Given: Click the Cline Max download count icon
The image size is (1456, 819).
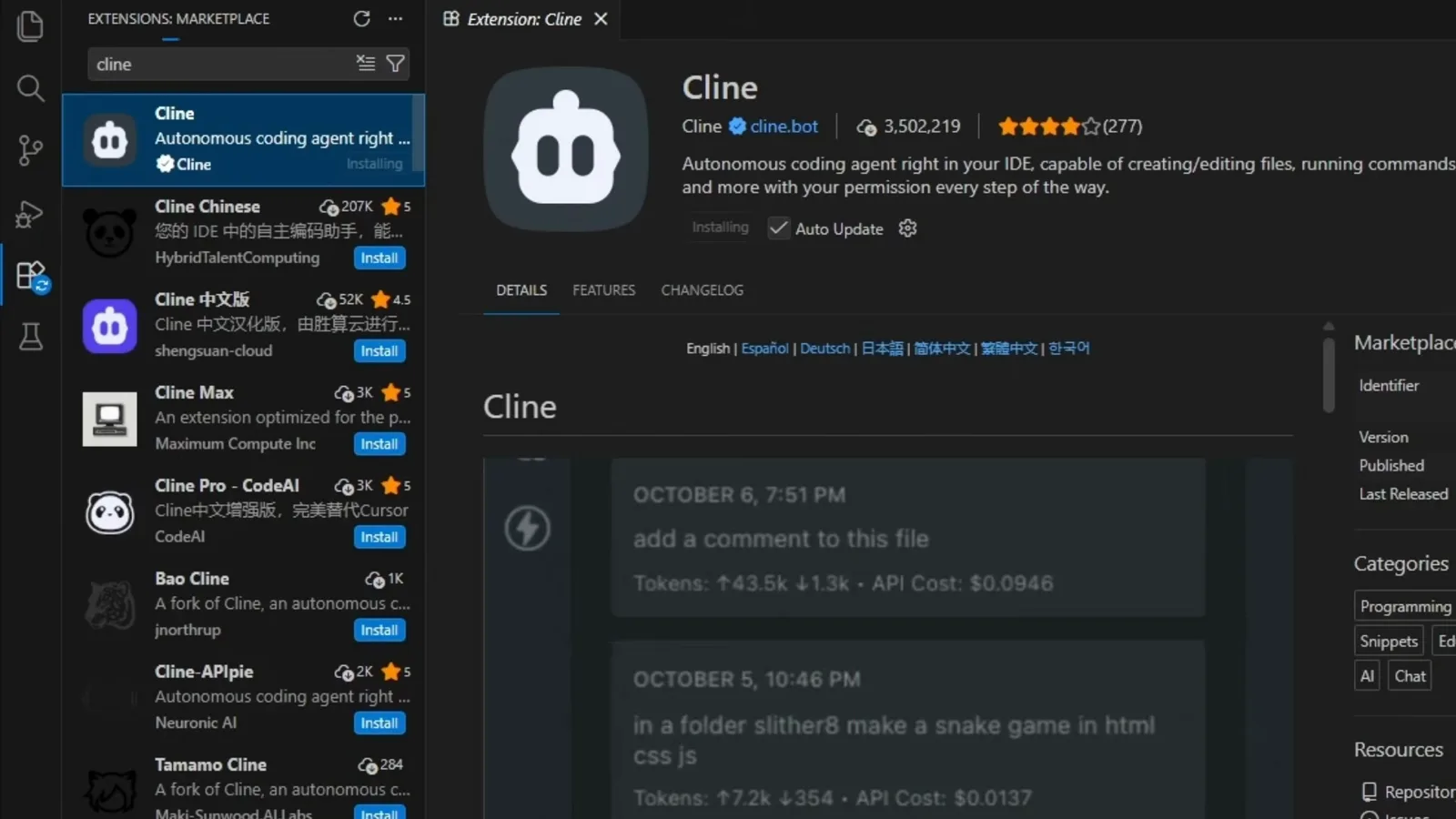Looking at the screenshot, I should tap(344, 393).
